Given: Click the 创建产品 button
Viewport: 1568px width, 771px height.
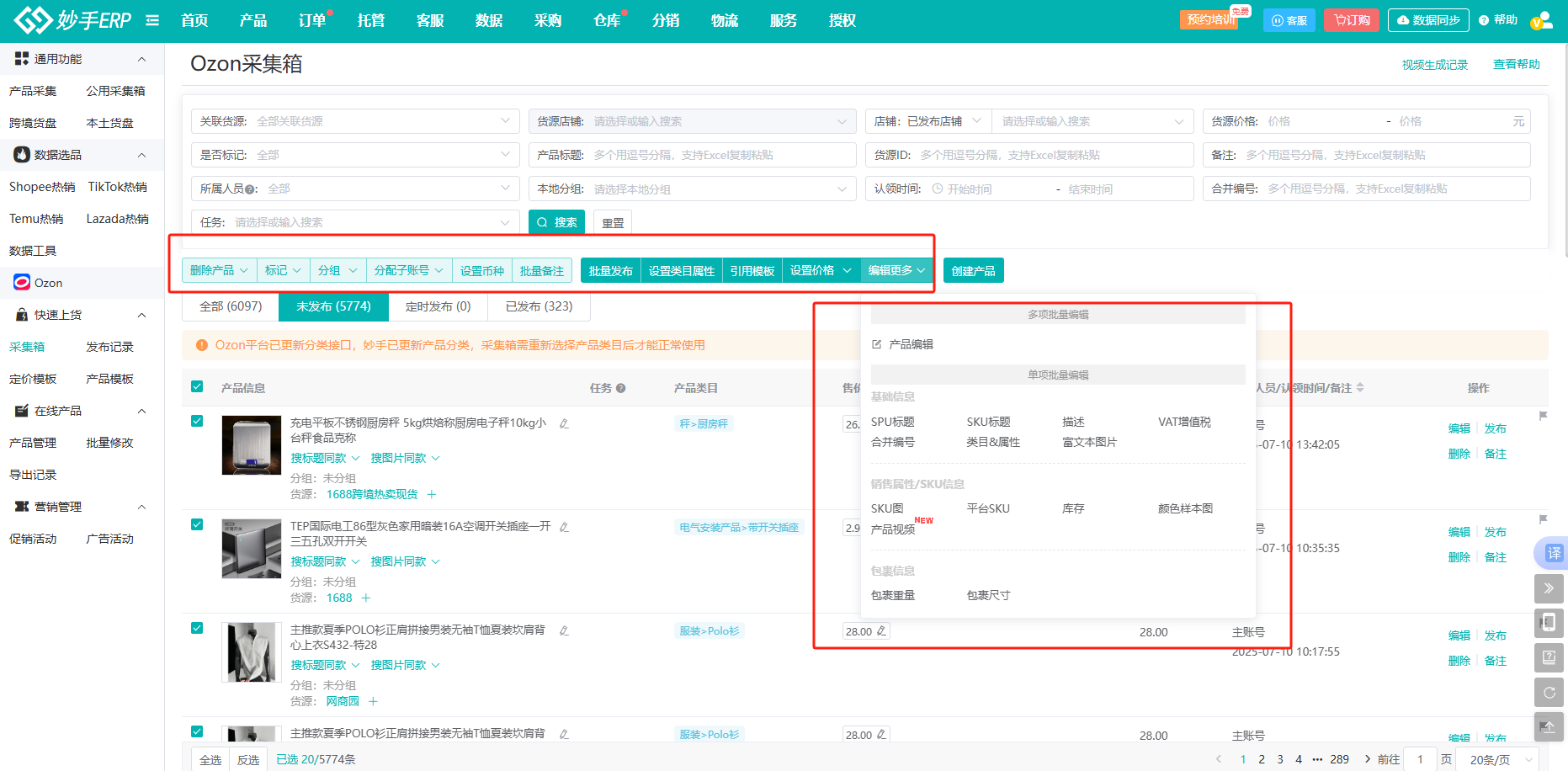Looking at the screenshot, I should 973,270.
